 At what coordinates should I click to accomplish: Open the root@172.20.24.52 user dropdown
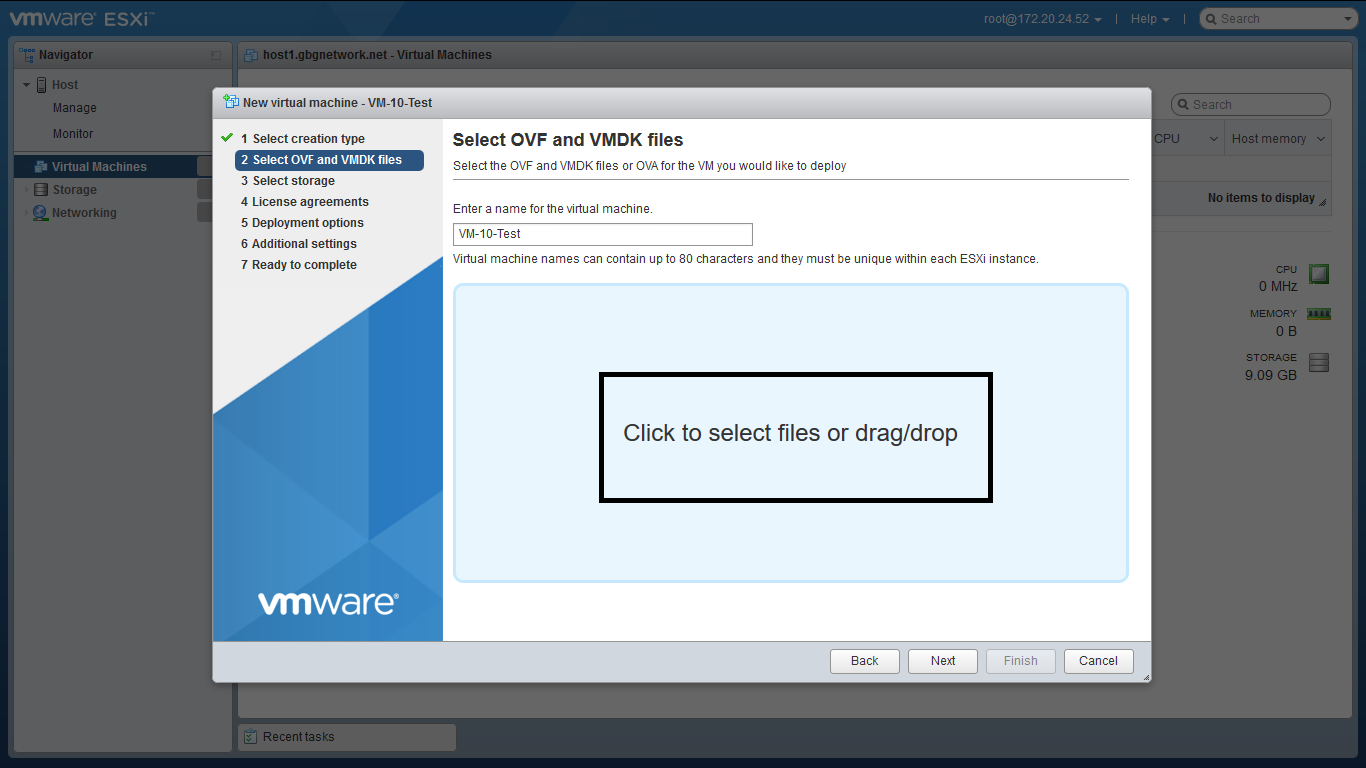(x=1042, y=19)
